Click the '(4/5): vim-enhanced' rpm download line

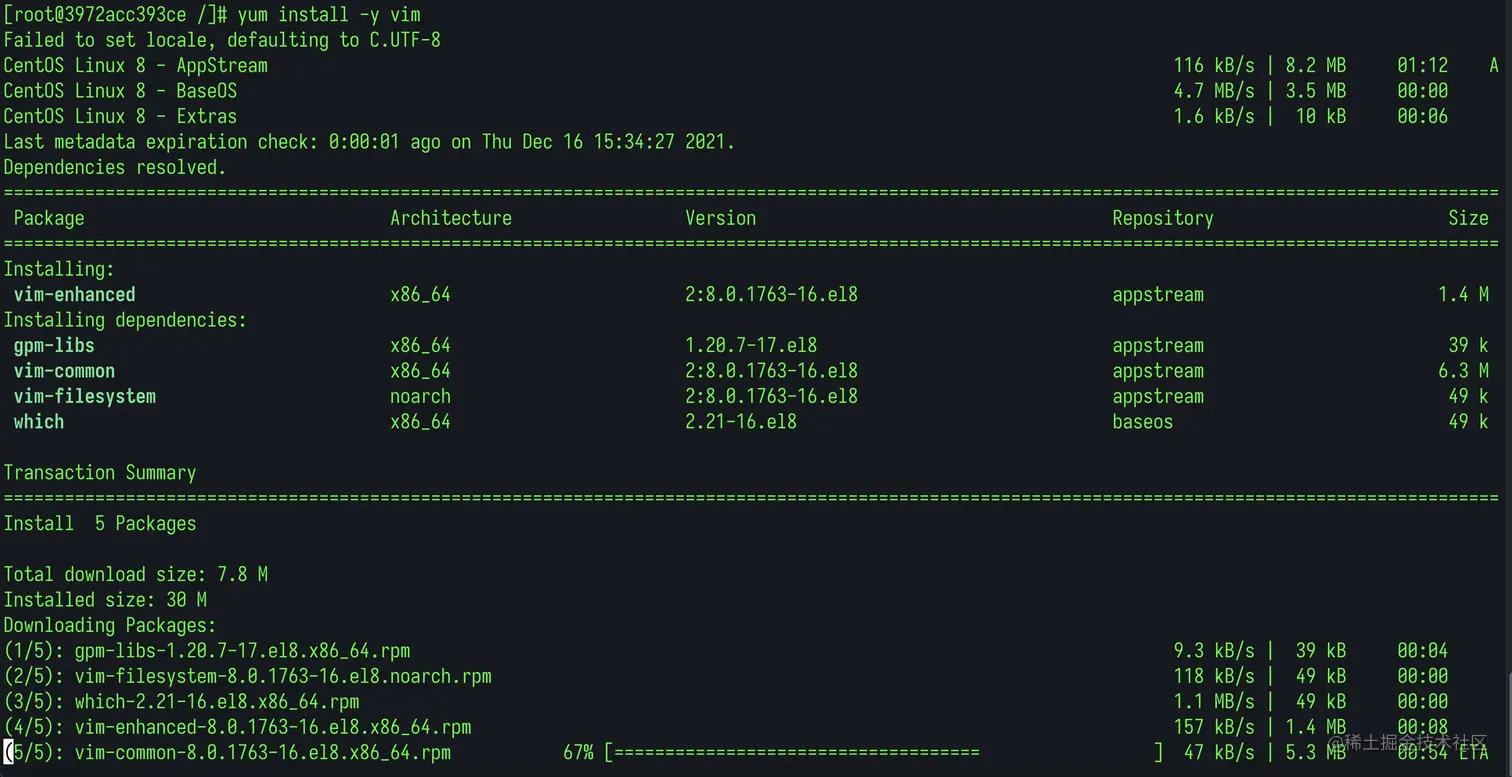click(x=237, y=728)
